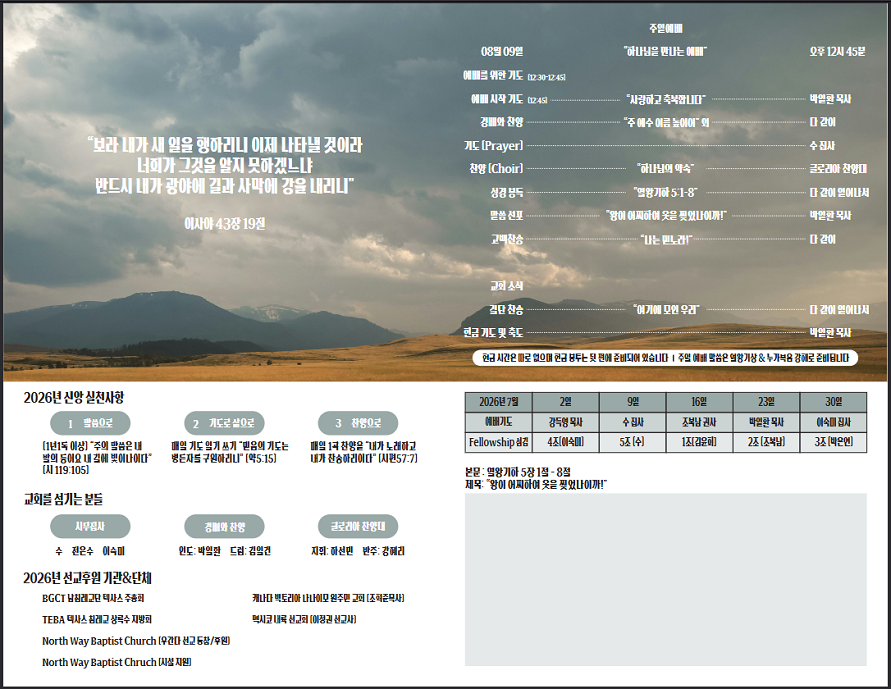Click '반주: 강예리' accompanist text
Image resolution: width=891 pixels, height=689 pixels.
pos(384,552)
